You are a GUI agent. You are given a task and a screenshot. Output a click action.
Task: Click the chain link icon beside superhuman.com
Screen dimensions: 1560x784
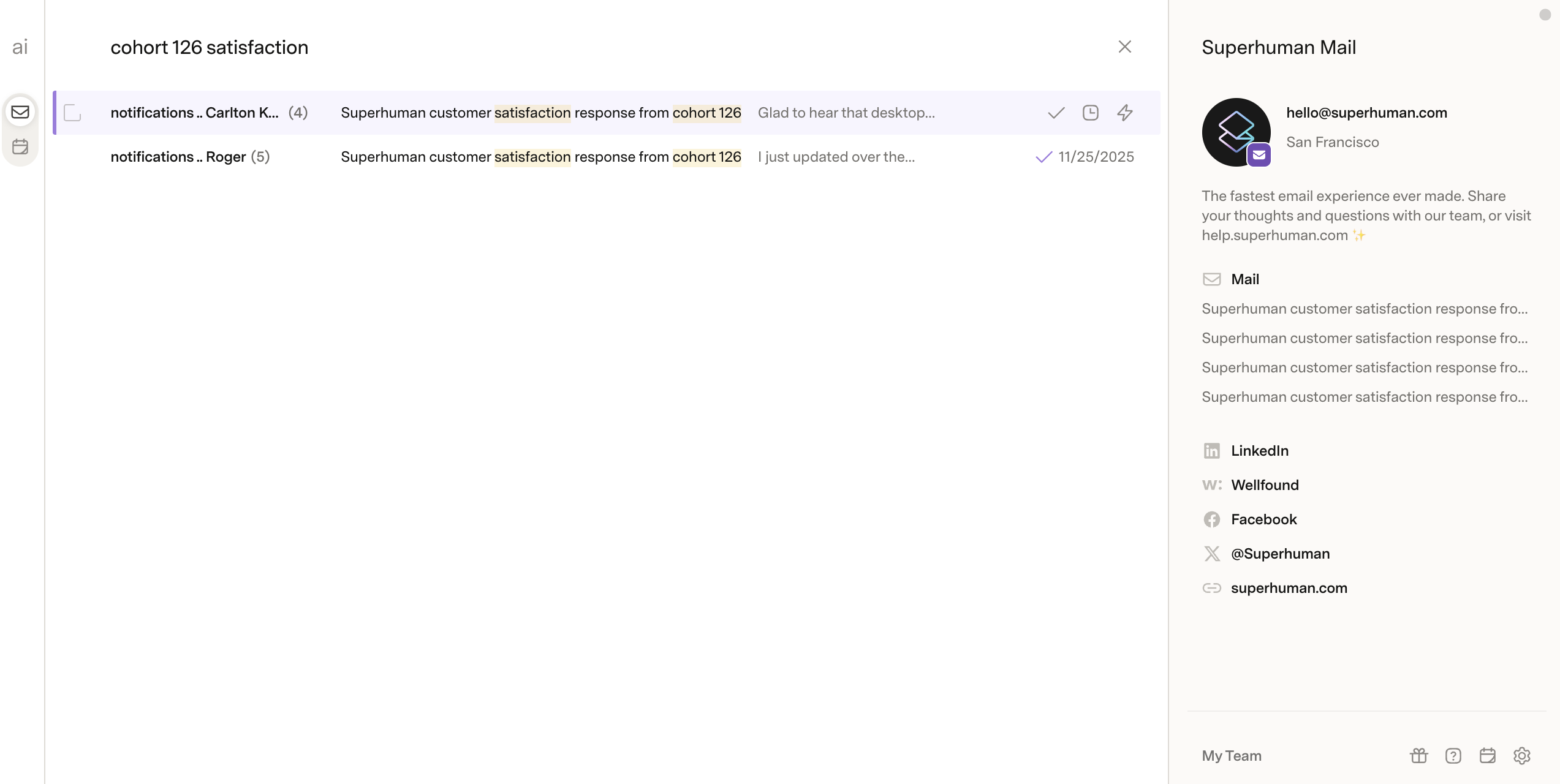click(x=1211, y=588)
